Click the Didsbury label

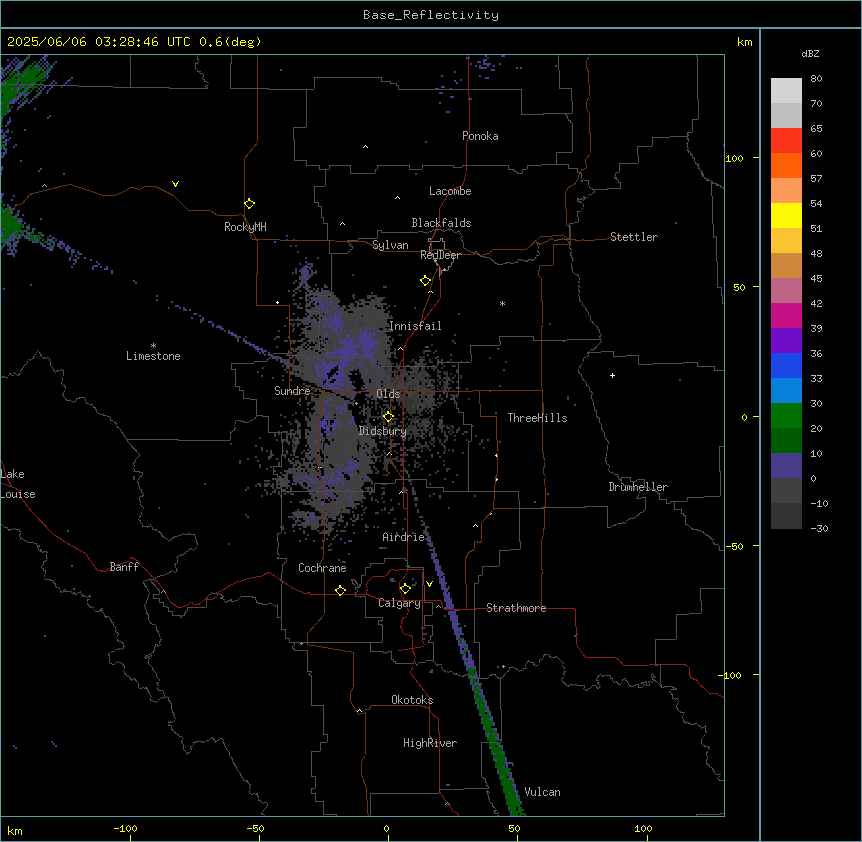tap(383, 431)
